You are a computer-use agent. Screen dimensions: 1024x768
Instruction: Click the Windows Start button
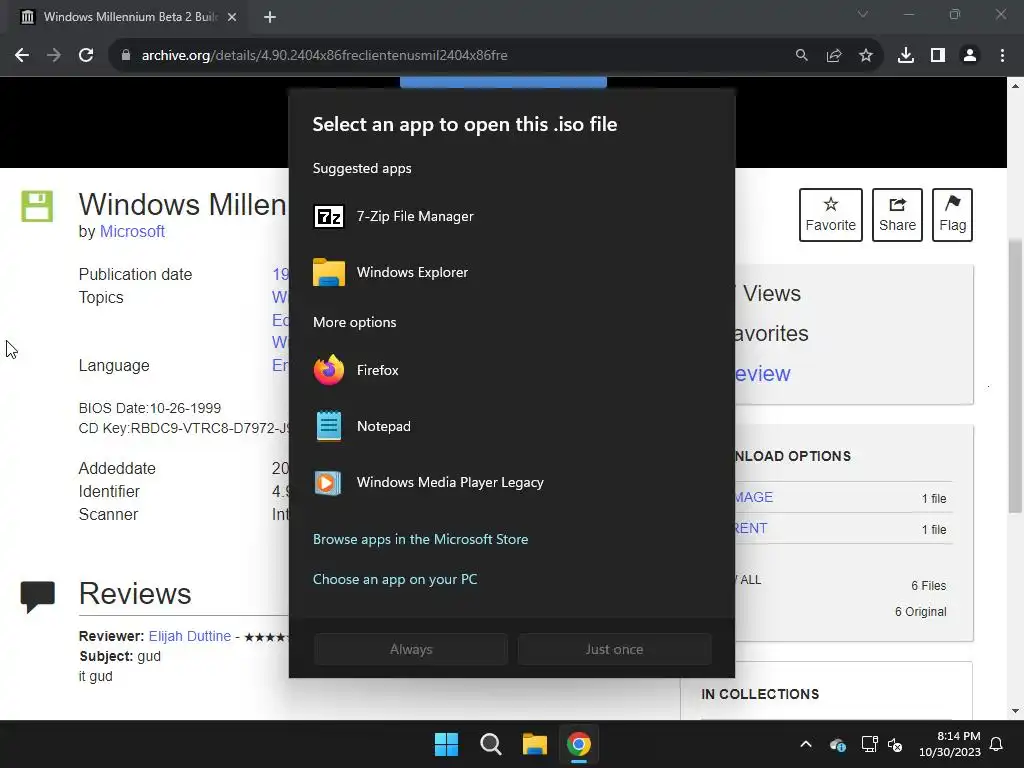pyautogui.click(x=447, y=744)
